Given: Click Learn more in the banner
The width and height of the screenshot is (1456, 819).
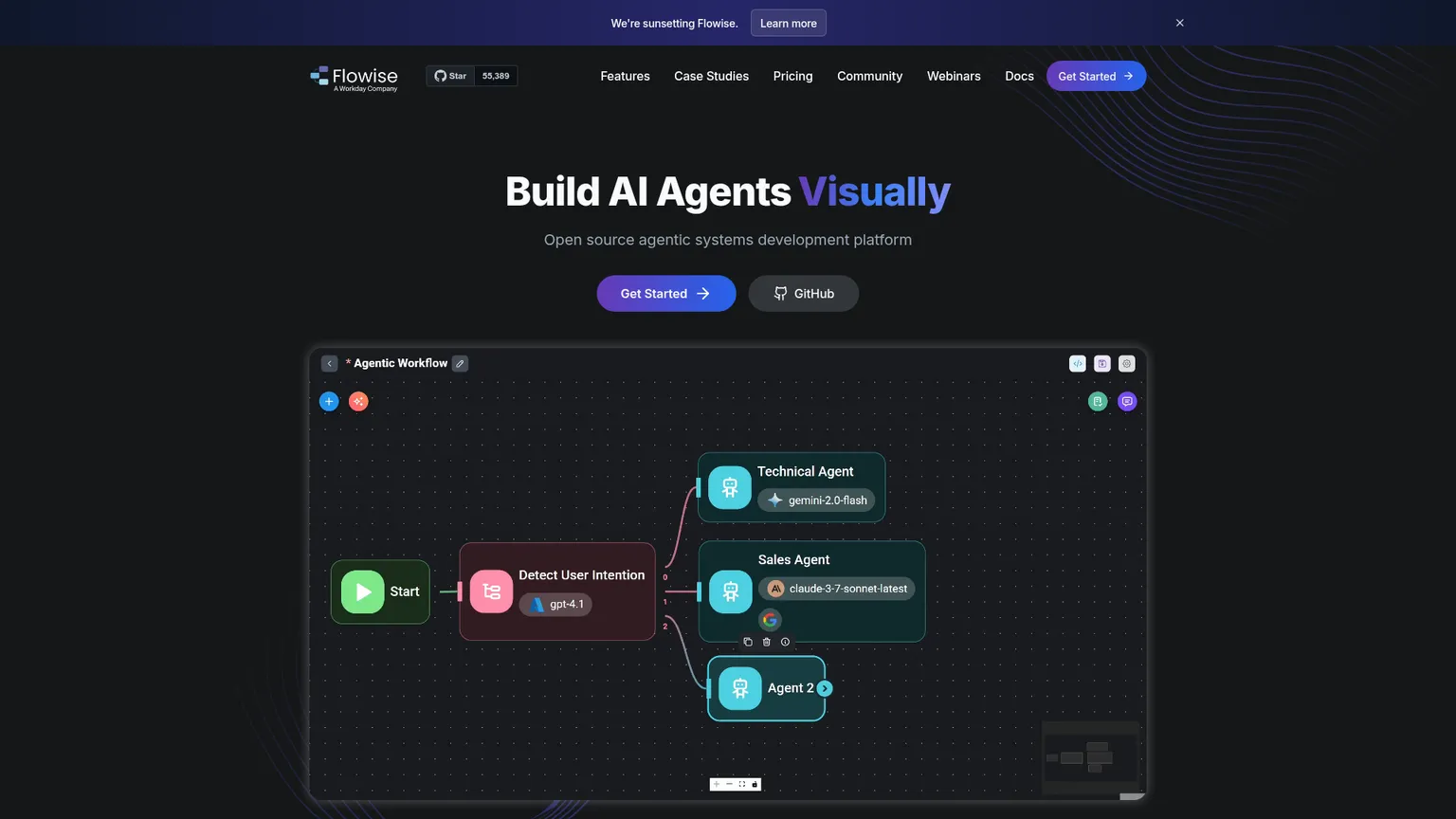Looking at the screenshot, I should 788,23.
